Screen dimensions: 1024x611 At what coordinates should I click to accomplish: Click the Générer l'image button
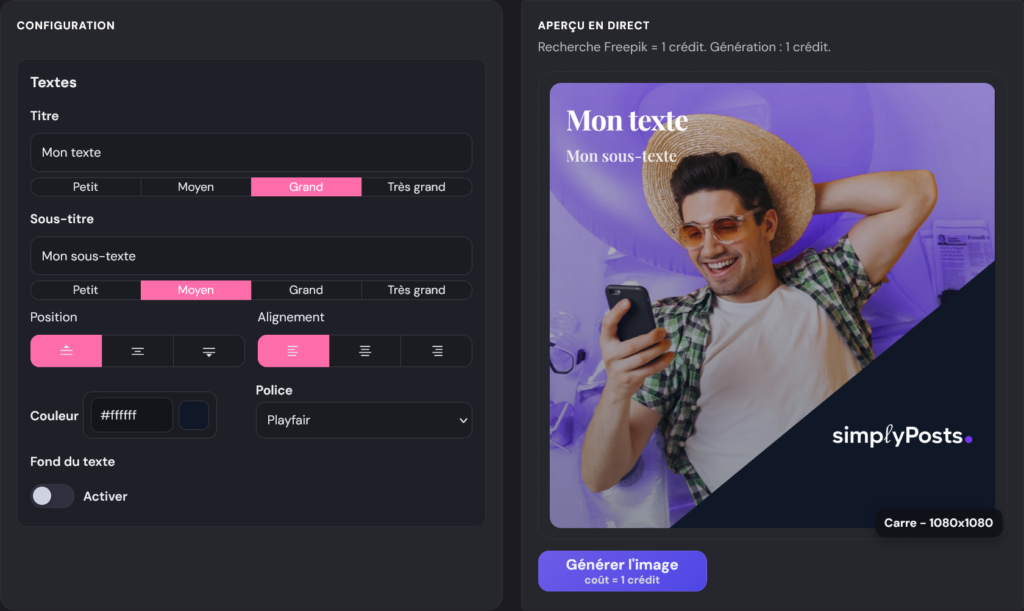(622, 571)
